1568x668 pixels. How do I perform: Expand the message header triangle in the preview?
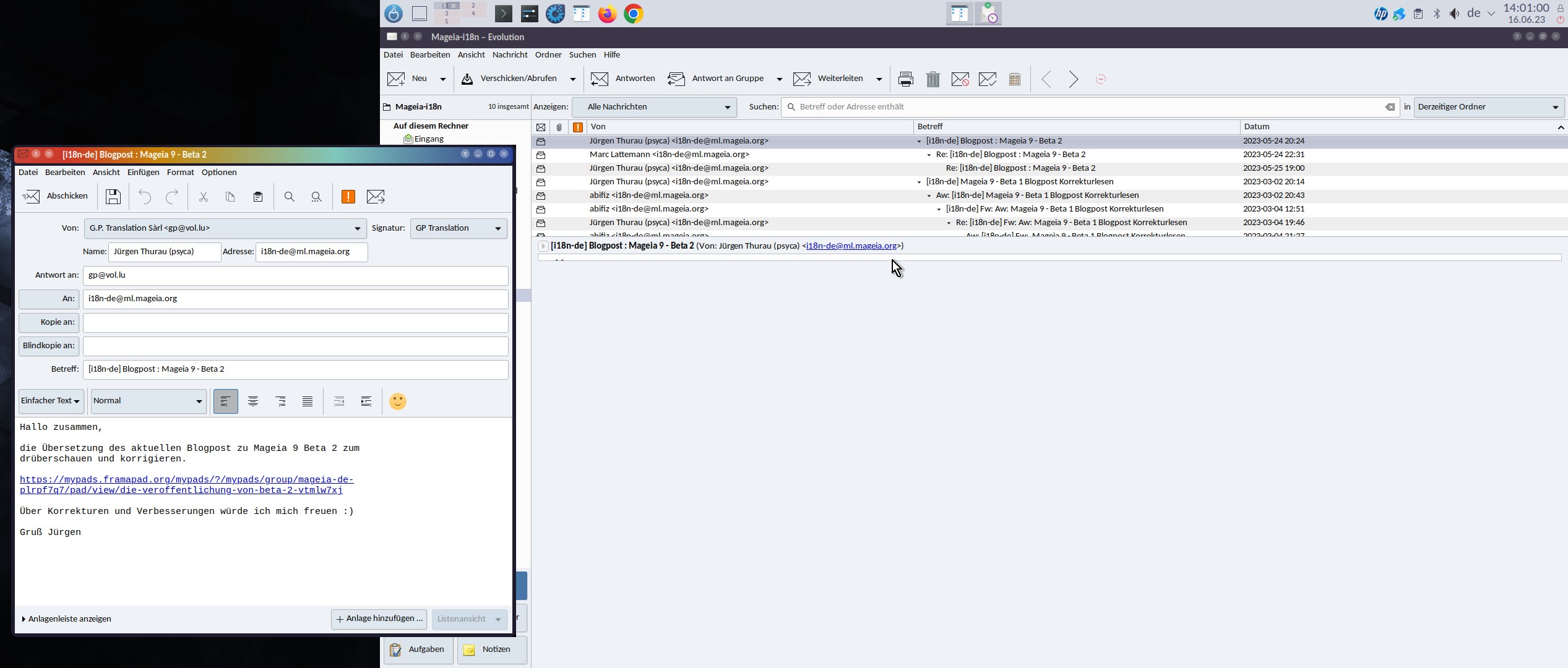[543, 246]
